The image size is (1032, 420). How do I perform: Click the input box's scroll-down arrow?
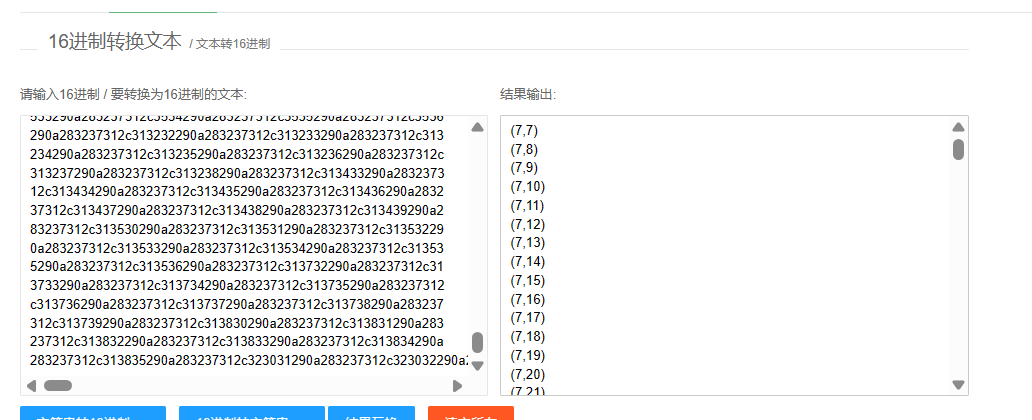click(x=478, y=365)
